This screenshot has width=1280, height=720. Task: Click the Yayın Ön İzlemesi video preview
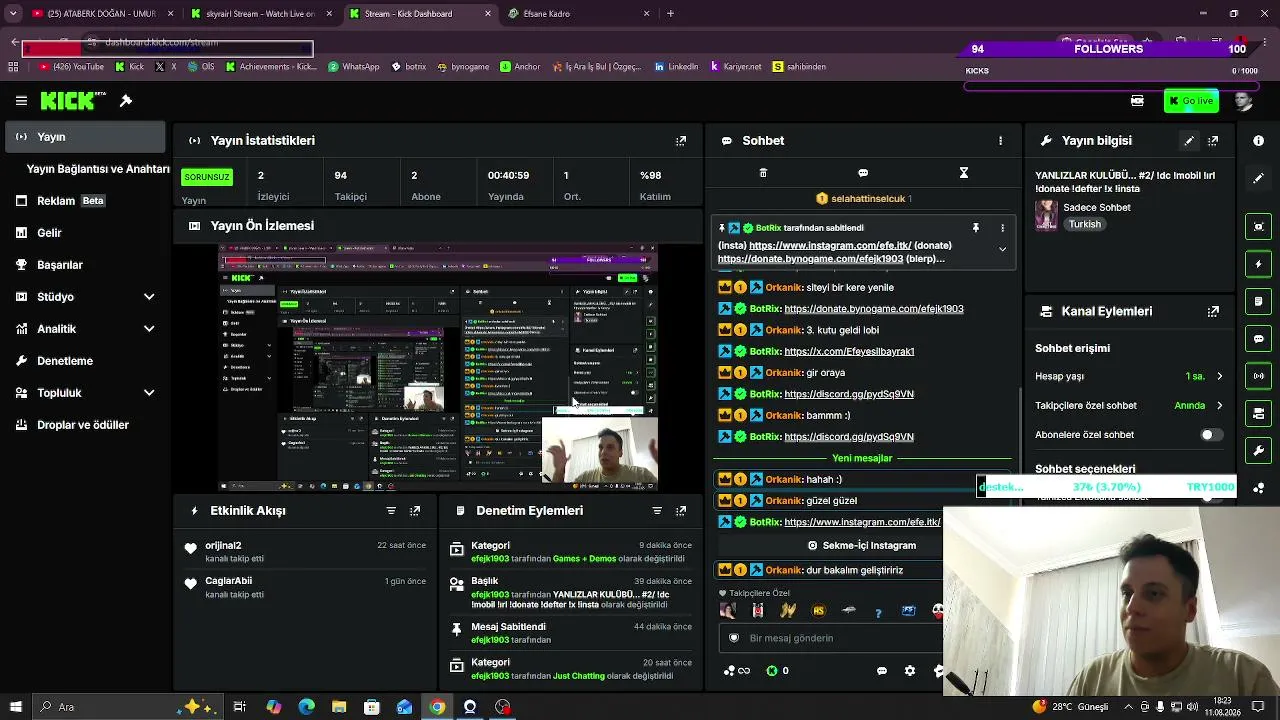[x=438, y=367]
